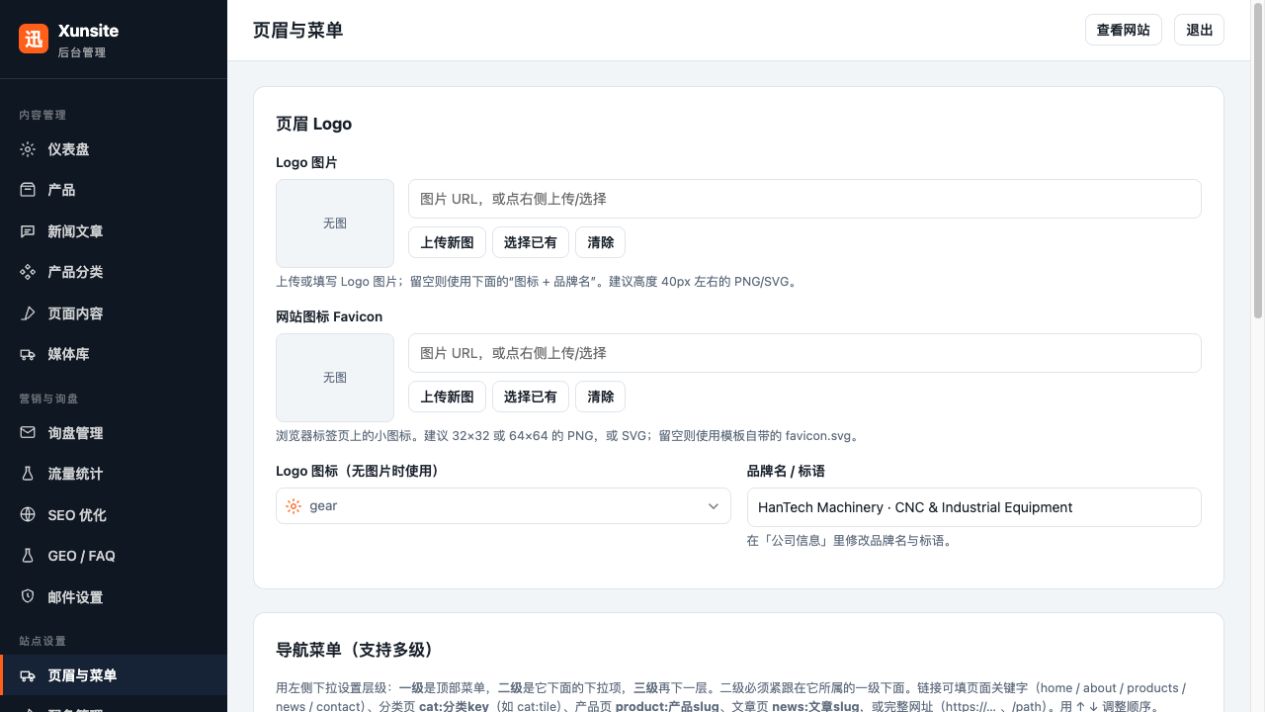Open 页面内容 from the sidebar

tap(113, 313)
